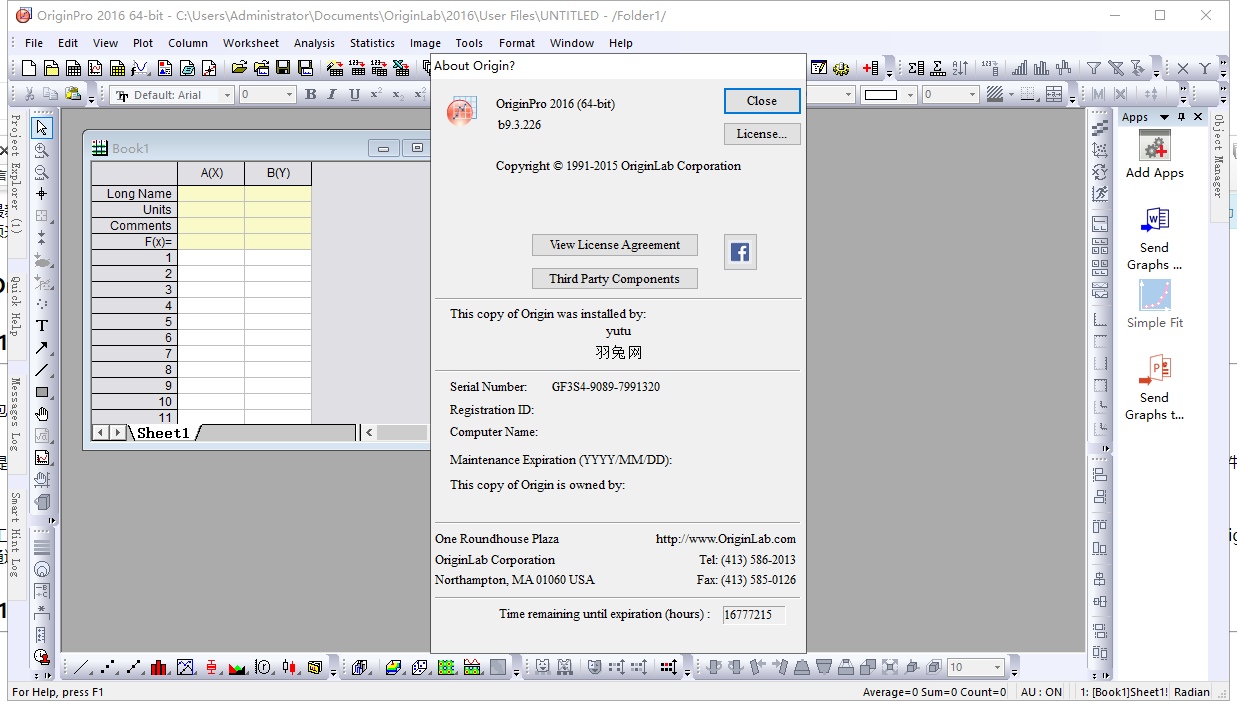This screenshot has height=708, width=1237.
Task: Open the Default: Arial font dropdown
Action: tap(227, 95)
